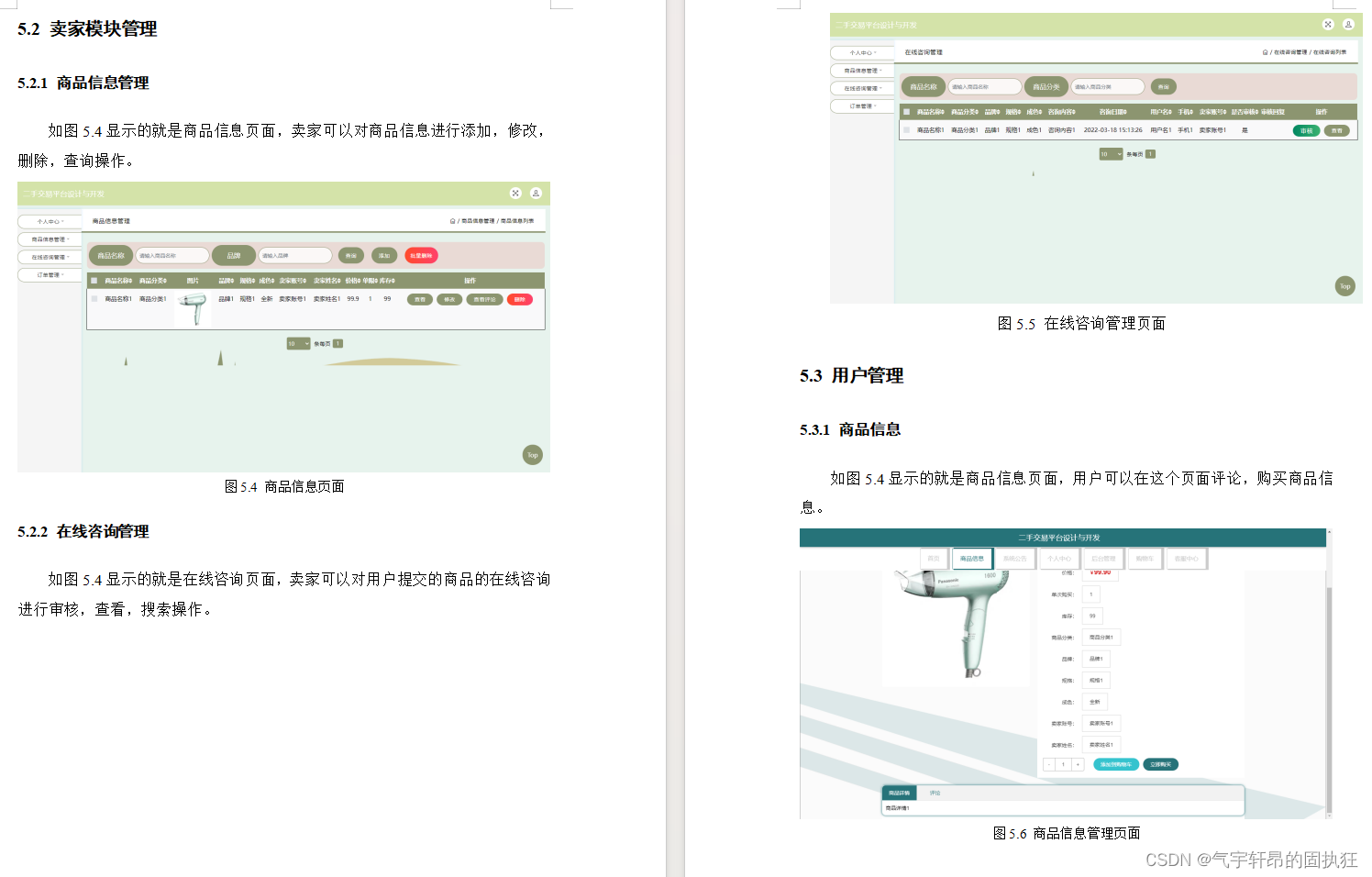Open 购物车 tab in figure 5.6
This screenshot has height=877, width=1372.
(1145, 559)
